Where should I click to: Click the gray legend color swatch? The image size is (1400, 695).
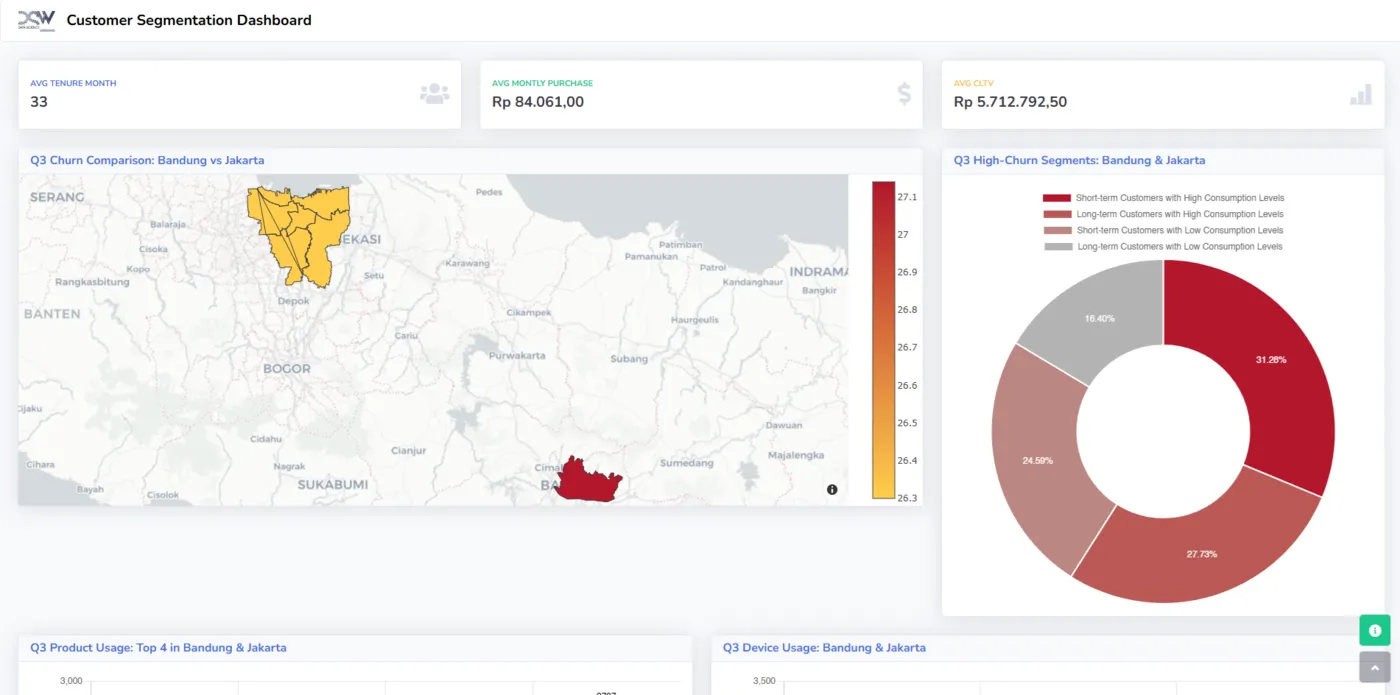pos(1056,246)
